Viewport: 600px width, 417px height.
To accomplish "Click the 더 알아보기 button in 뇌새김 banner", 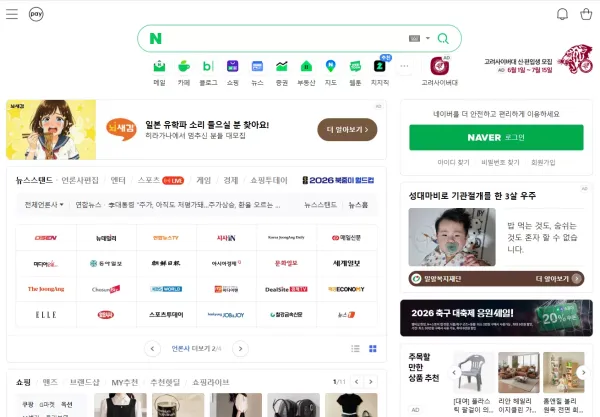I will point(347,130).
